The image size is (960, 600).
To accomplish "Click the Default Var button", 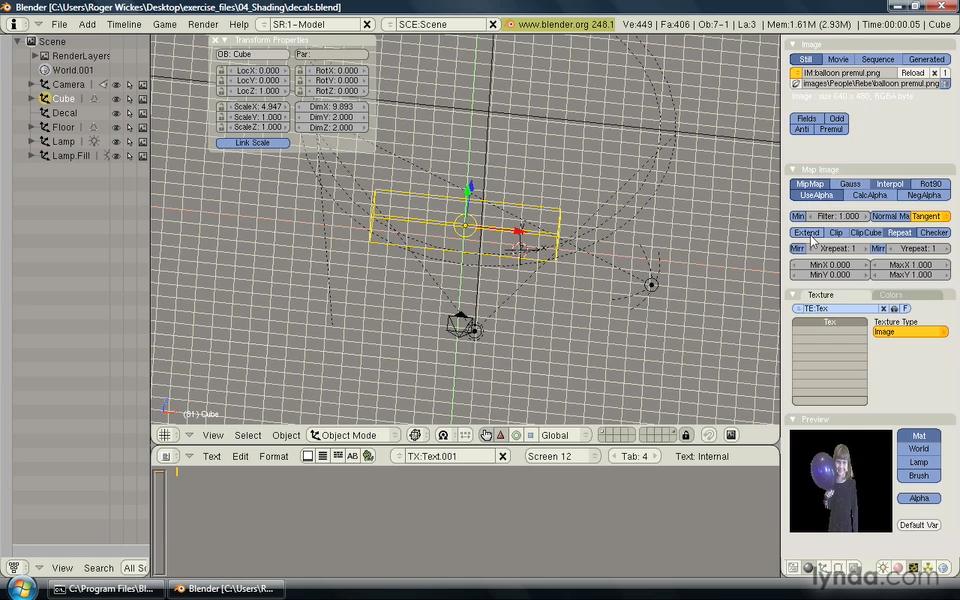I will click(919, 525).
